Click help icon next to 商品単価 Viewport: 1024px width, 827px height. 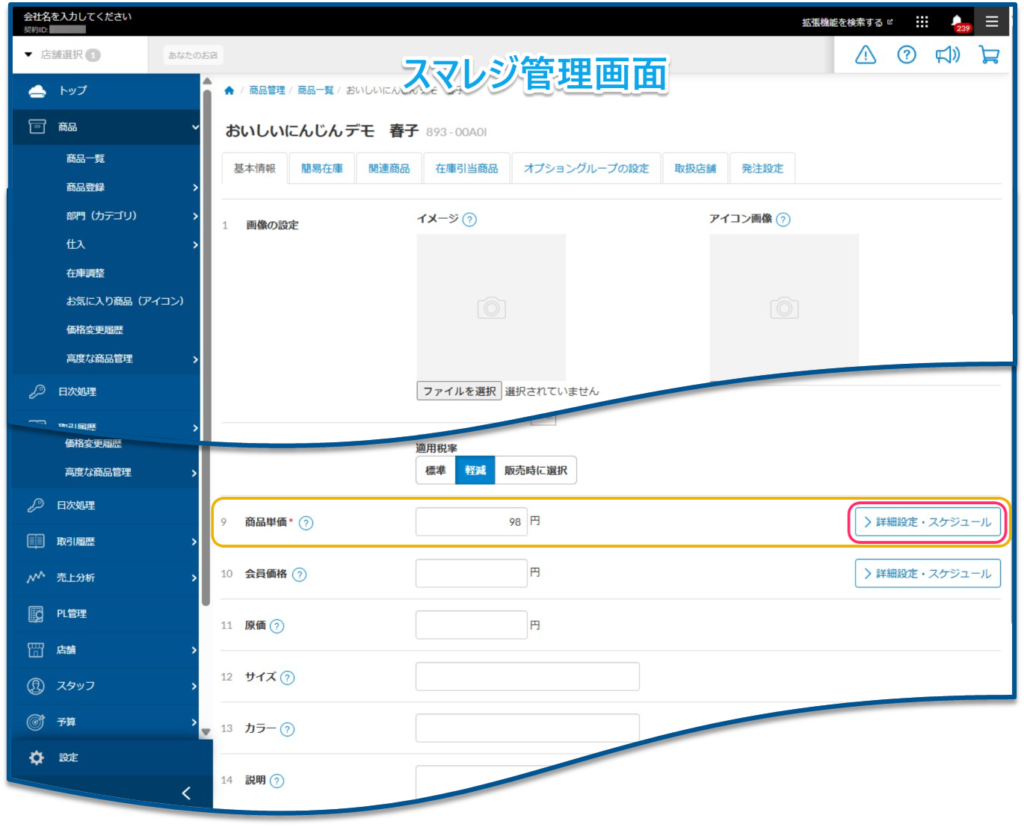pos(306,523)
